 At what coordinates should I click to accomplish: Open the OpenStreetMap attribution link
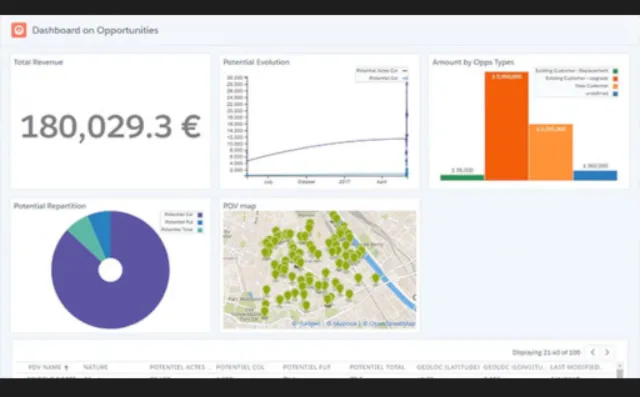pyautogui.click(x=389, y=324)
